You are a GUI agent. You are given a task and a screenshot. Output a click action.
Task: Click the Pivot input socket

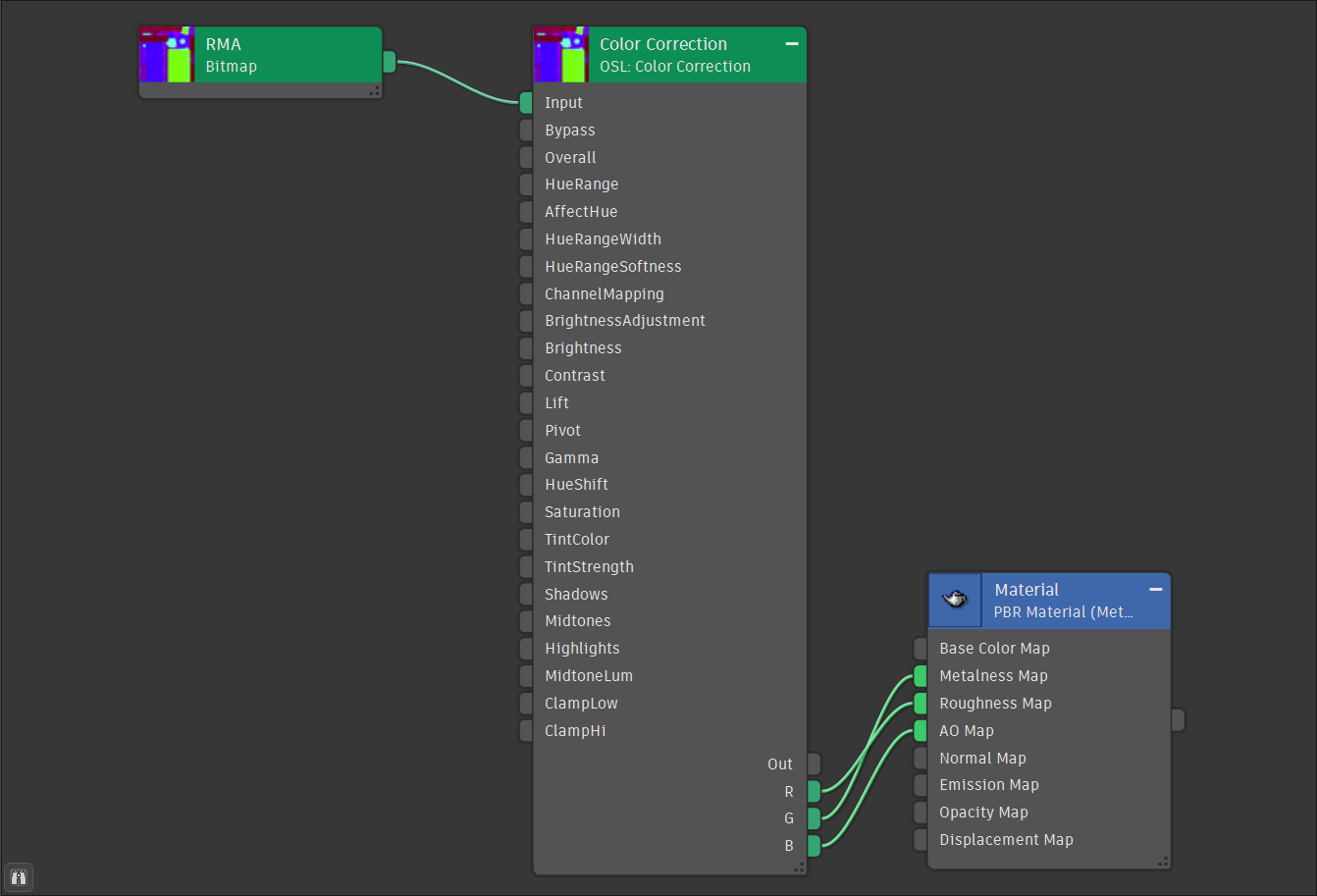[x=526, y=430]
